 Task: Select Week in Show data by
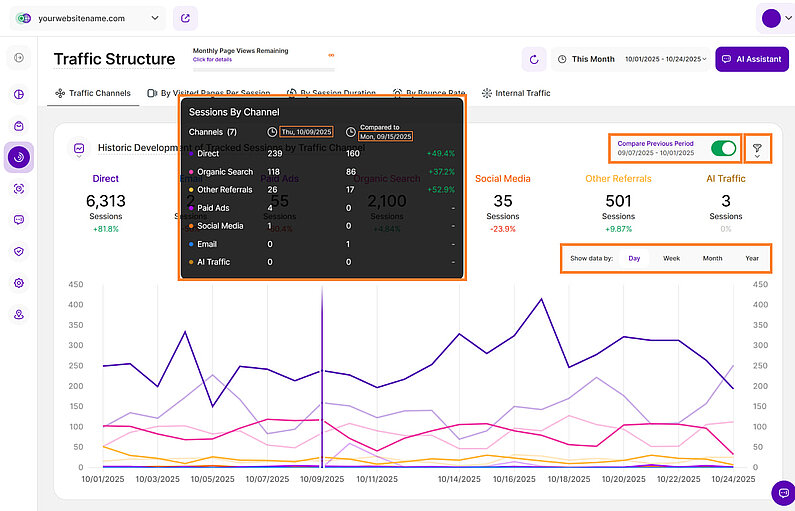pos(671,258)
